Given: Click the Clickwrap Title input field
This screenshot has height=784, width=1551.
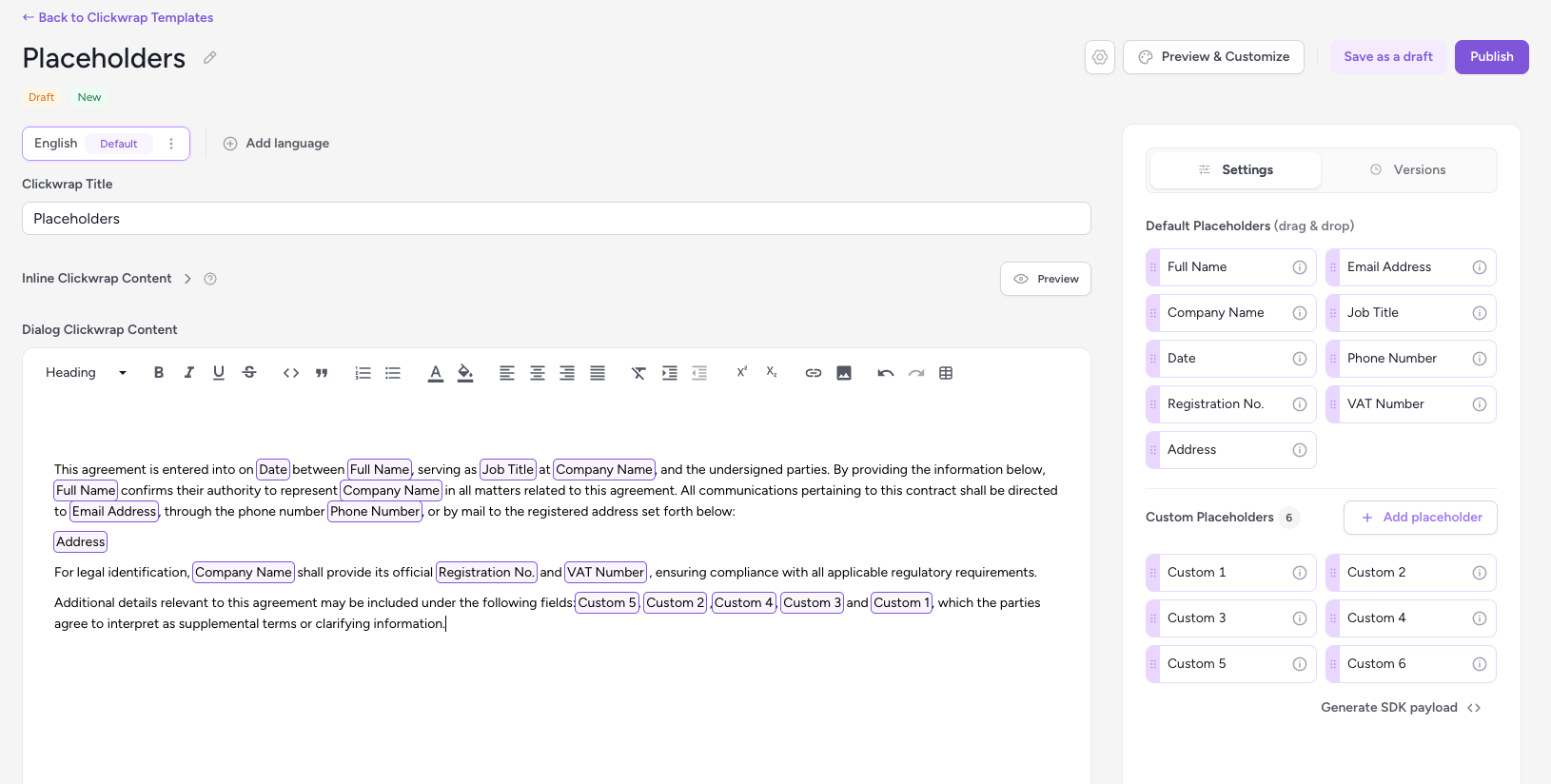Looking at the screenshot, I should click(x=556, y=219).
